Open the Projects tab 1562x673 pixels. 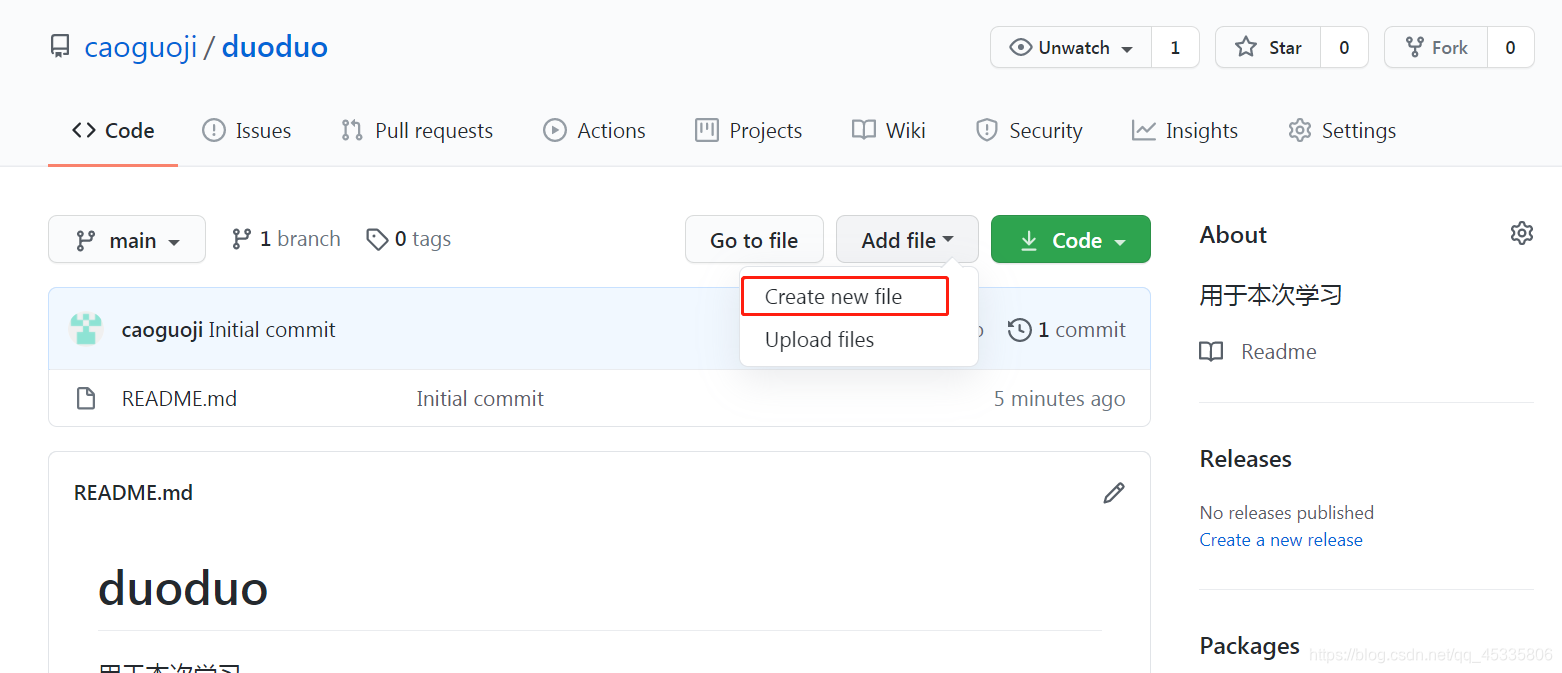pos(749,131)
